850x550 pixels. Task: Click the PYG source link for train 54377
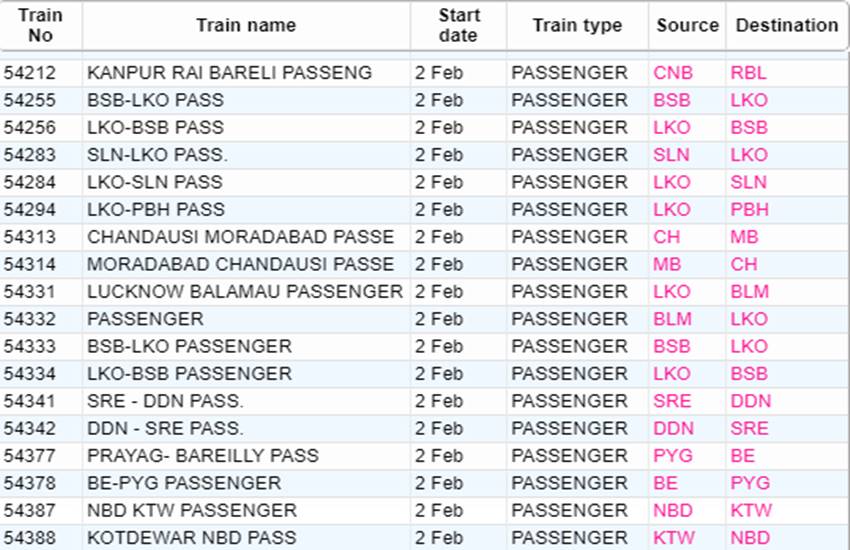(x=673, y=456)
